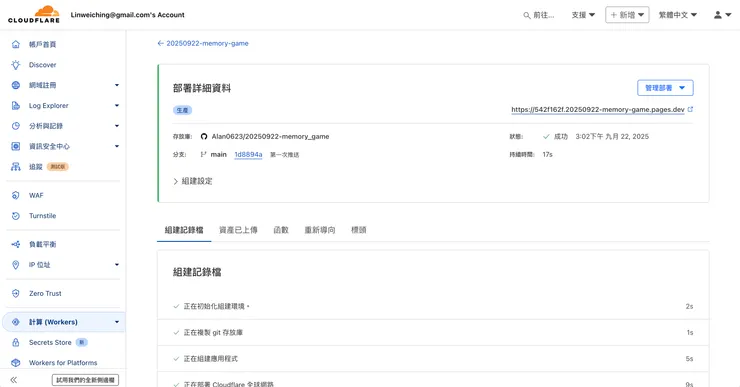Switch to the 函數 tab
This screenshot has width=740, height=387.
click(x=281, y=230)
